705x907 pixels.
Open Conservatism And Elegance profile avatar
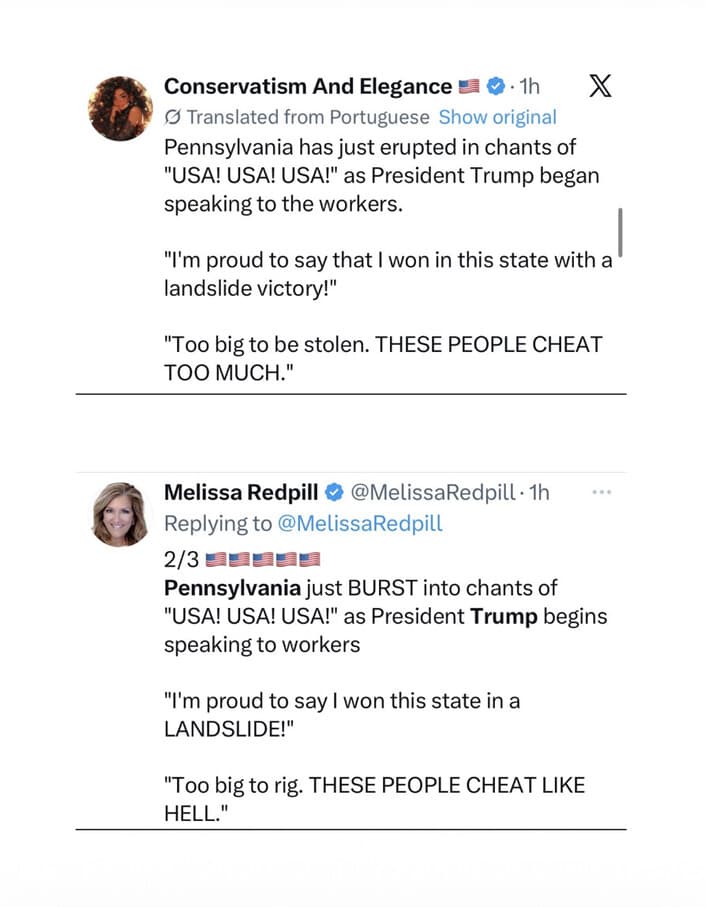pyautogui.click(x=120, y=108)
